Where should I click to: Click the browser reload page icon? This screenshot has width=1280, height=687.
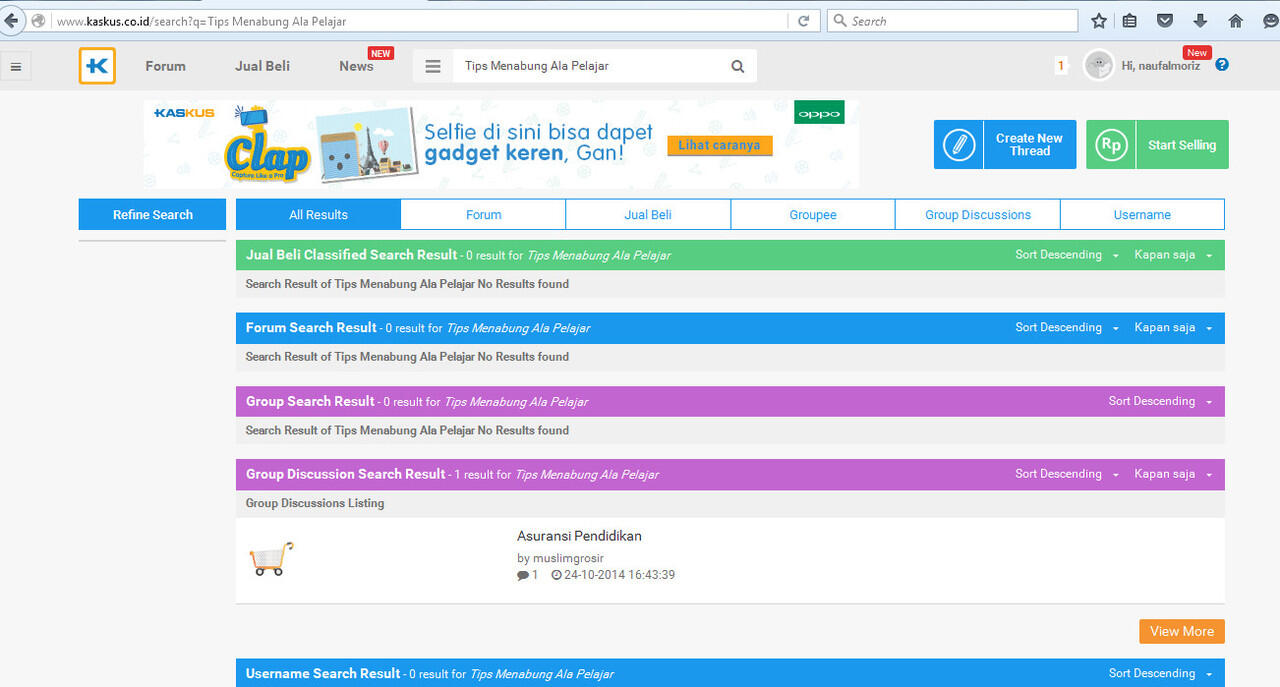tap(803, 21)
